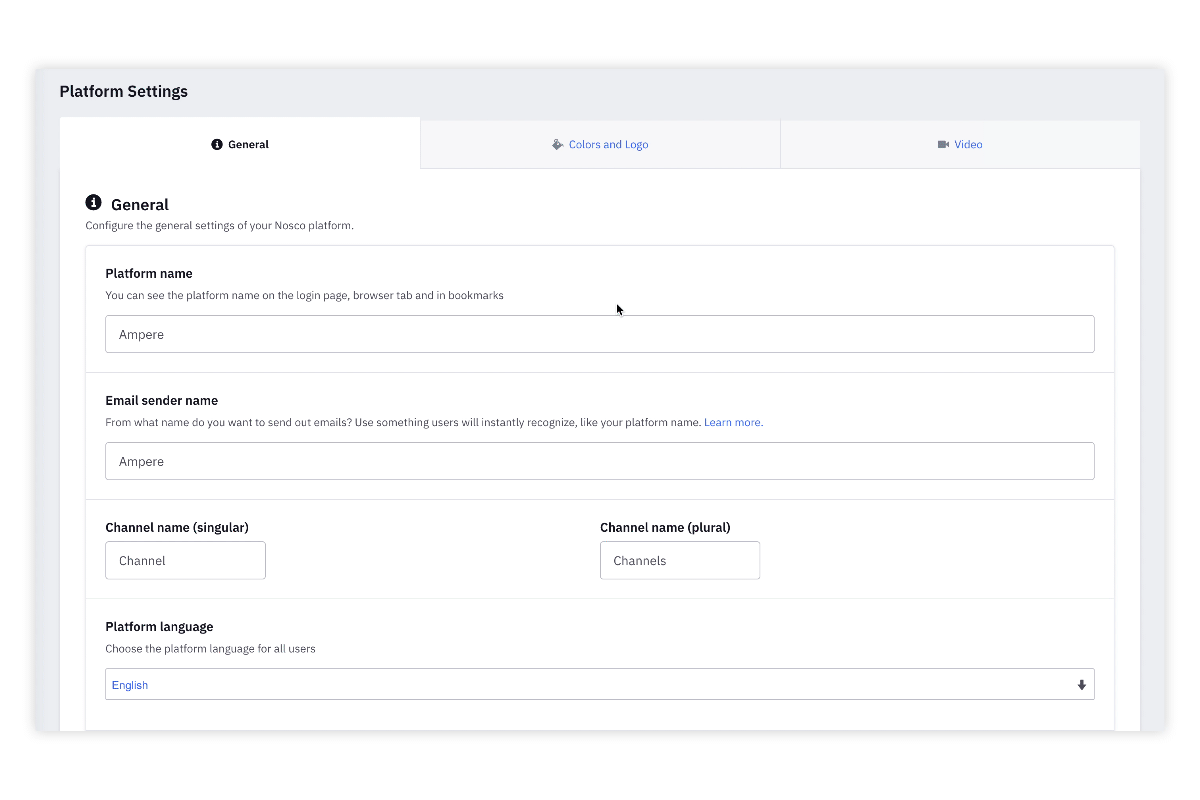Open the Colors and Logo tab
Screen dimensions: 1200x800
[608, 144]
